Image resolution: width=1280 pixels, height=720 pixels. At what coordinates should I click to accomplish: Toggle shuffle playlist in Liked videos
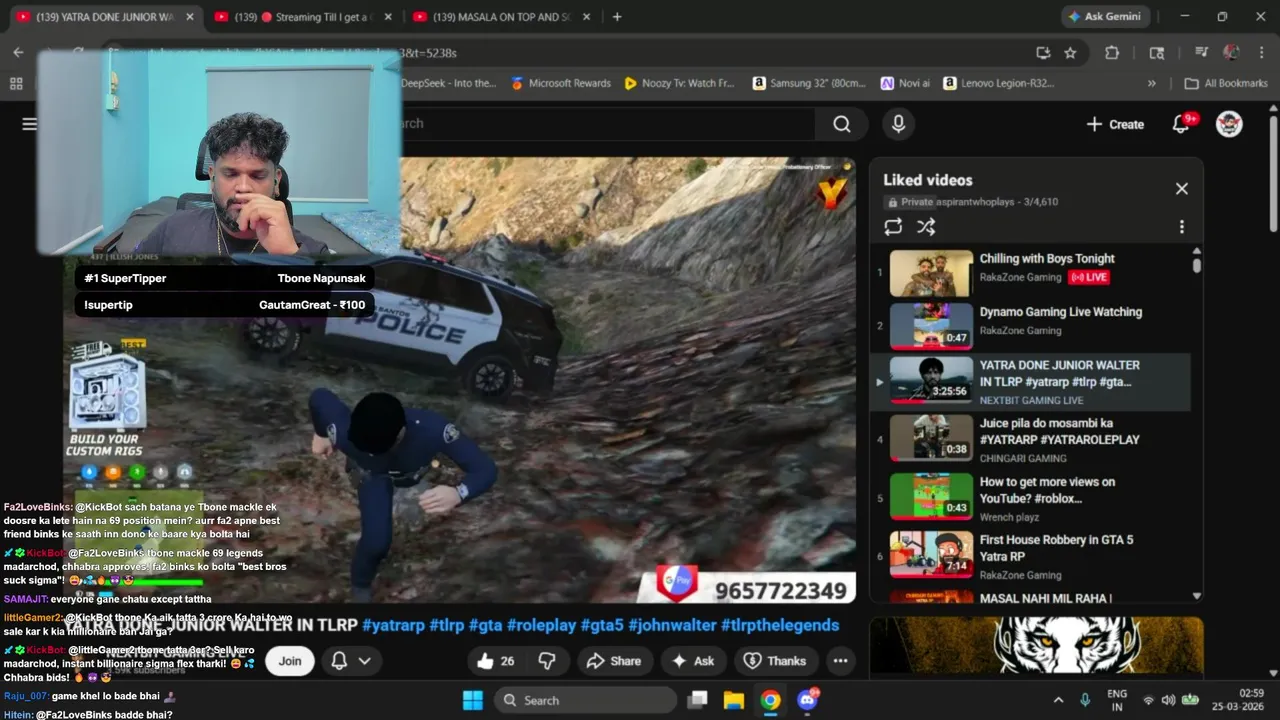pyautogui.click(x=926, y=227)
